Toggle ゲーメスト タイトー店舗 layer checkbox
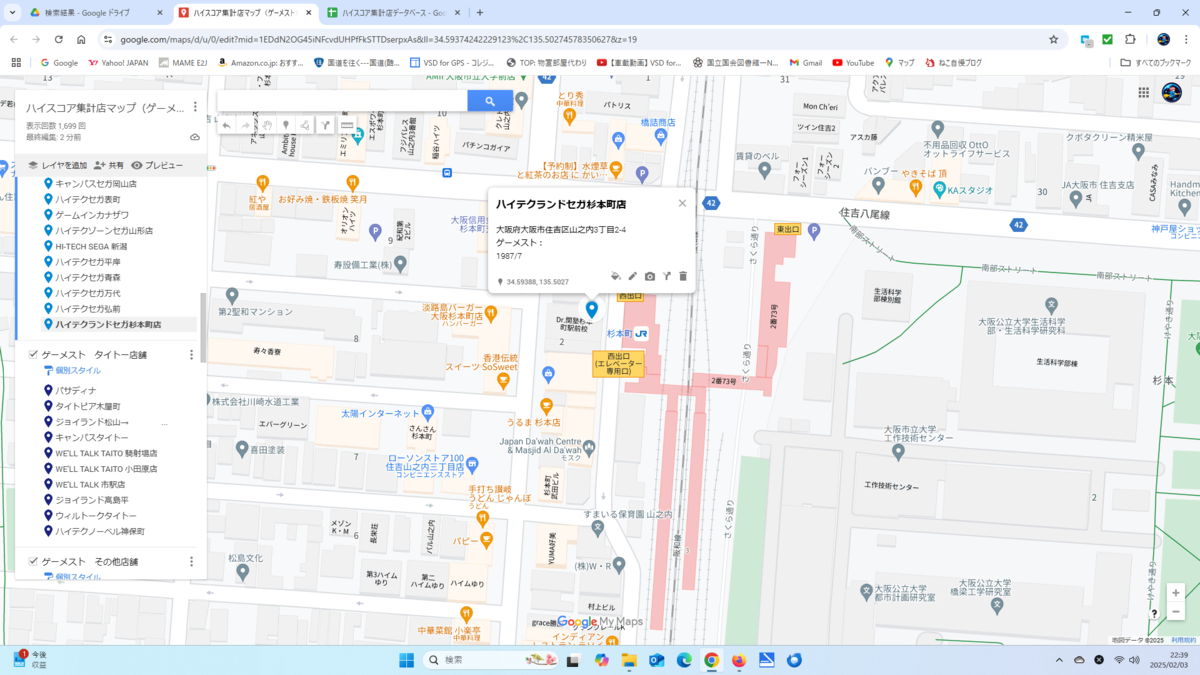Screen dimensions: 1200x675 pyautogui.click(x=33, y=355)
